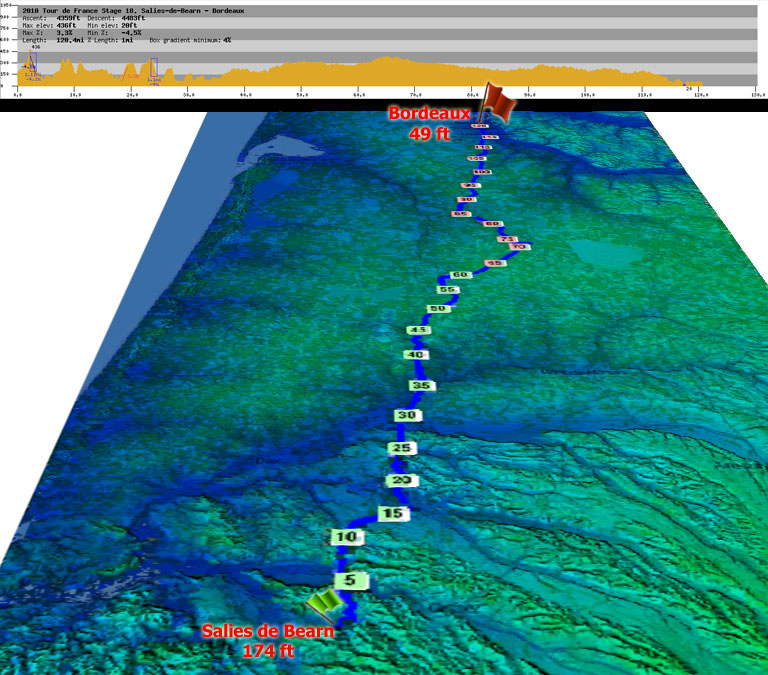Select the mile 50 route marker
Image resolution: width=768 pixels, height=675 pixels.
(x=438, y=309)
